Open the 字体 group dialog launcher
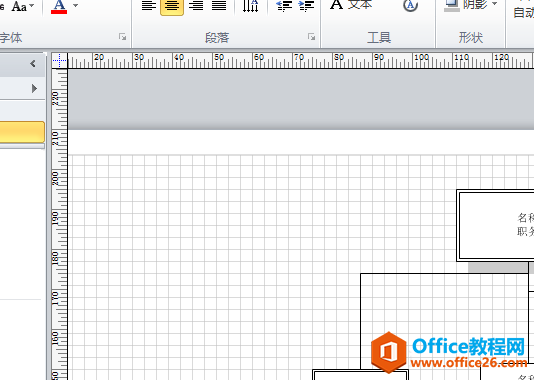Viewport: 534px width, 380px height. (123, 37)
